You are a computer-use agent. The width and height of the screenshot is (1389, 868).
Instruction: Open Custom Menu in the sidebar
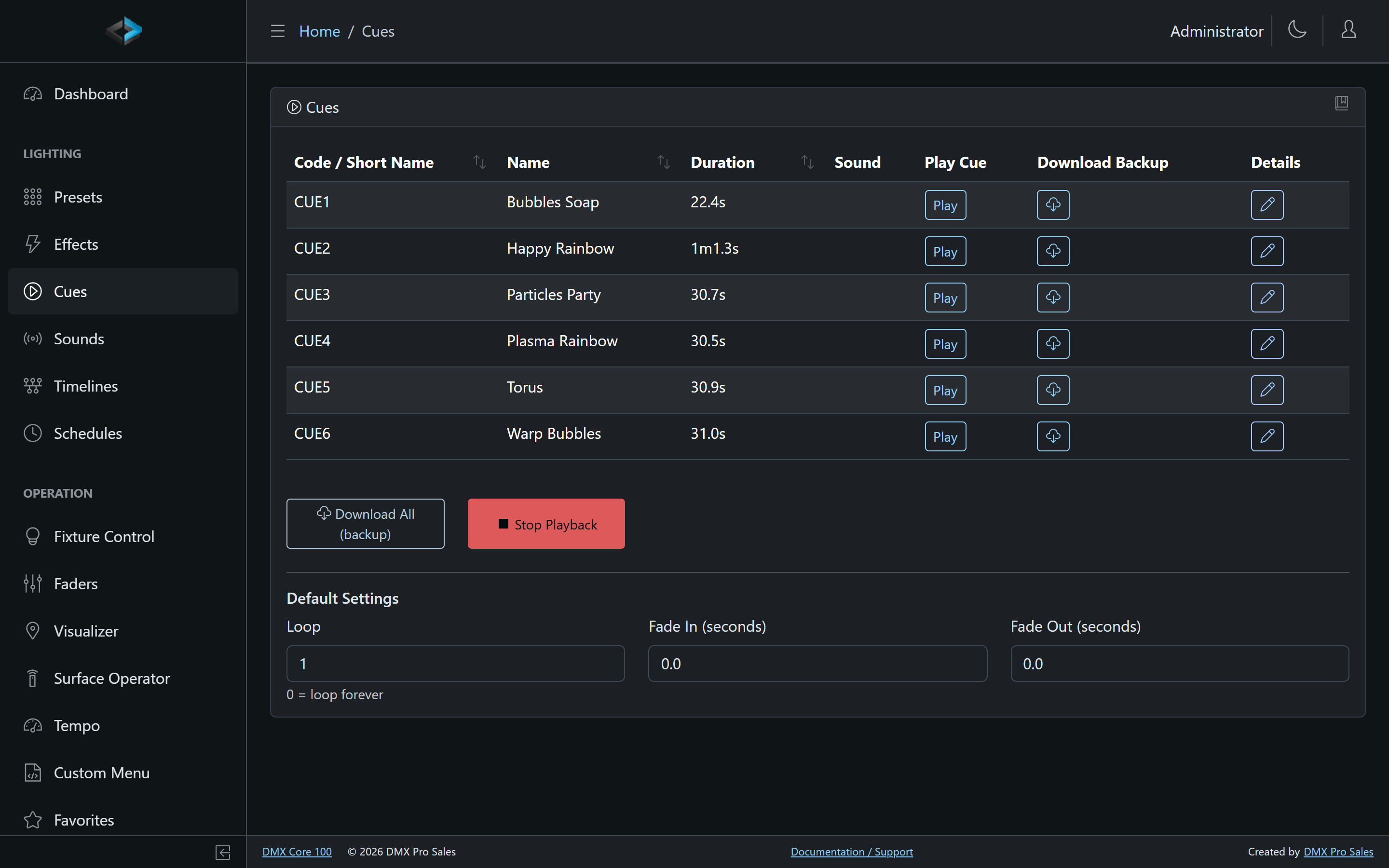tap(123, 773)
